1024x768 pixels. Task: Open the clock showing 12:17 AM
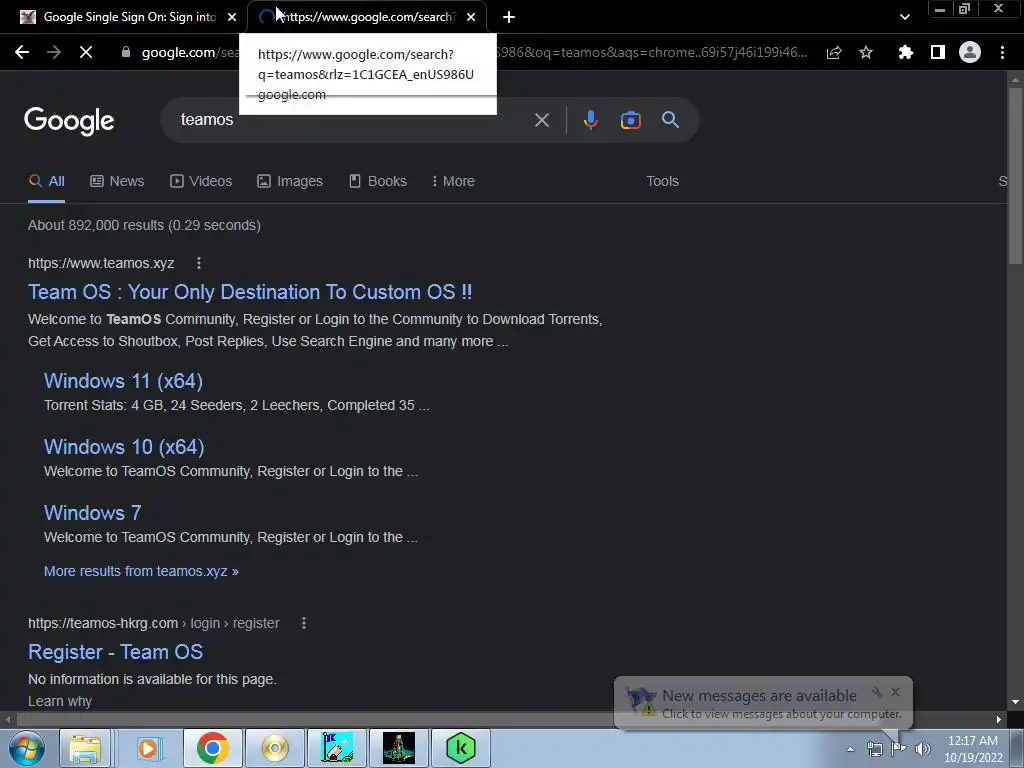coord(972,749)
